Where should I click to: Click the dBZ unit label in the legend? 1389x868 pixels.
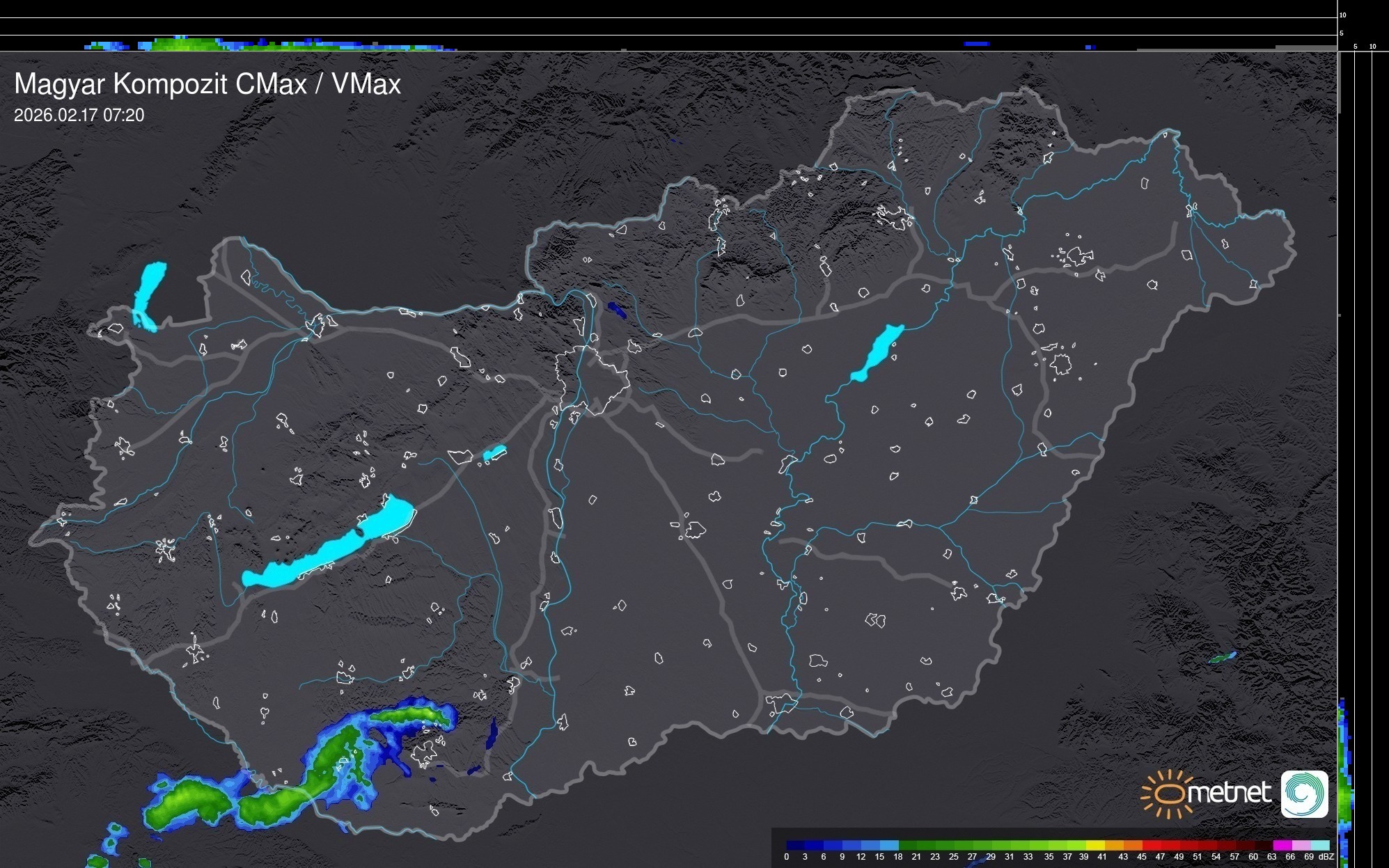[1326, 857]
